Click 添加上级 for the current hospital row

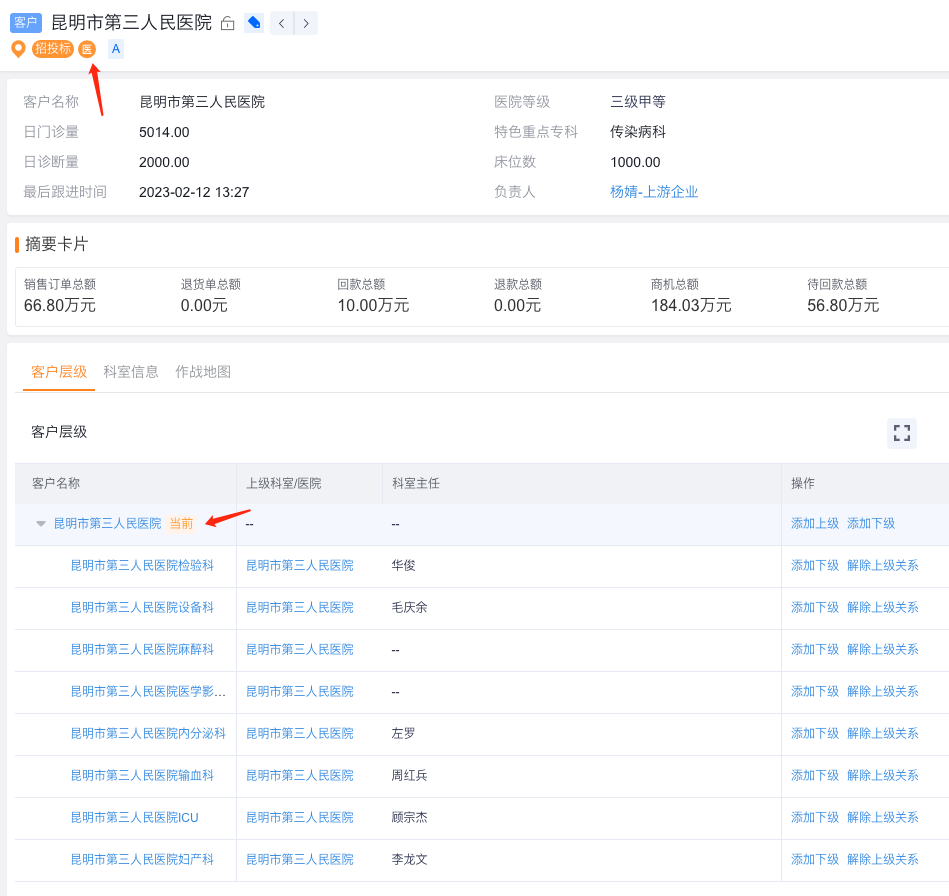(814, 524)
